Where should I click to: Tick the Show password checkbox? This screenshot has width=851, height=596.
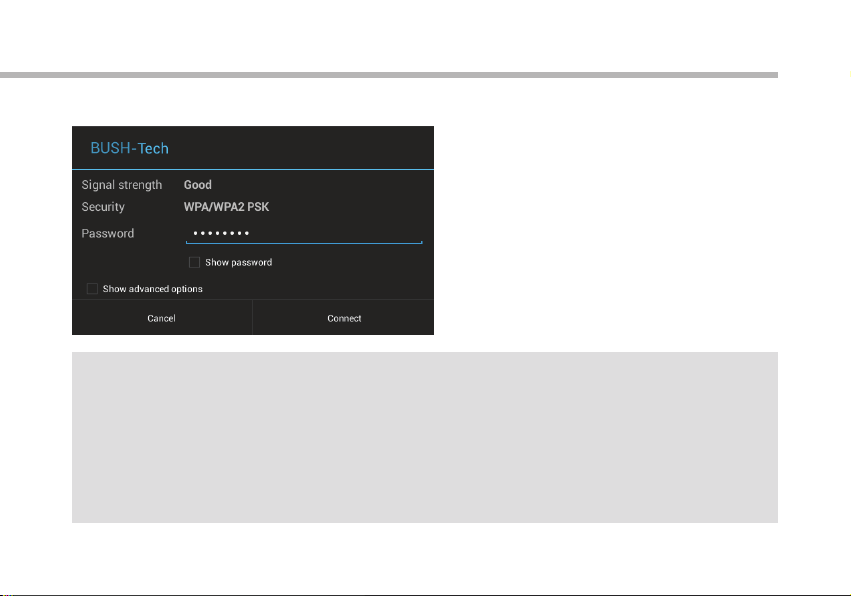[x=193, y=263]
